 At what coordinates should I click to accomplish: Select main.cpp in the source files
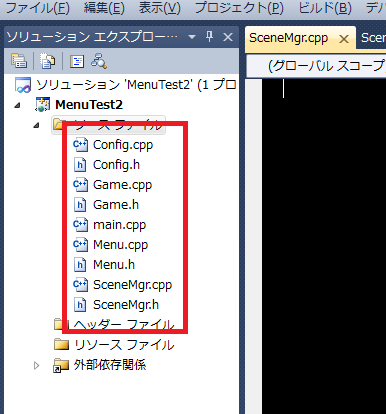[x=119, y=225]
